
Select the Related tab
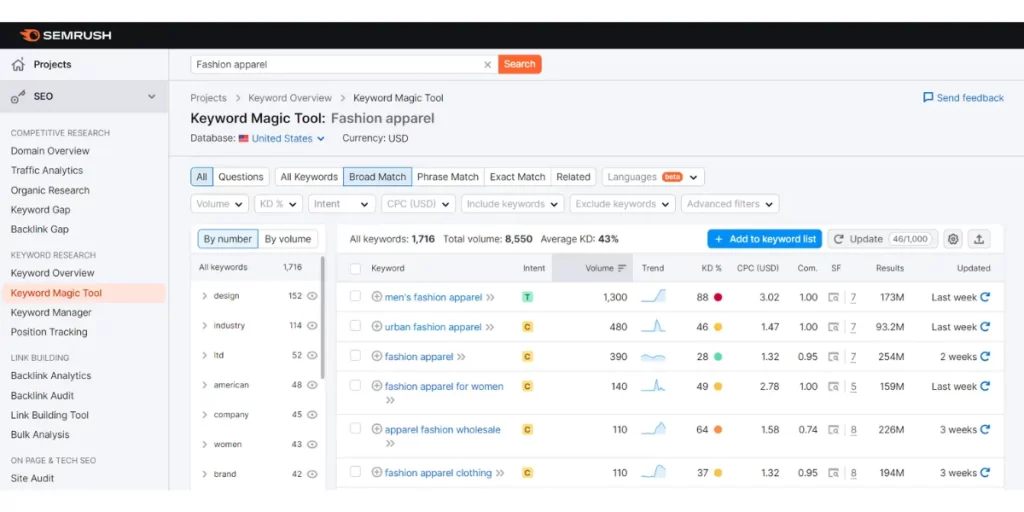573,177
